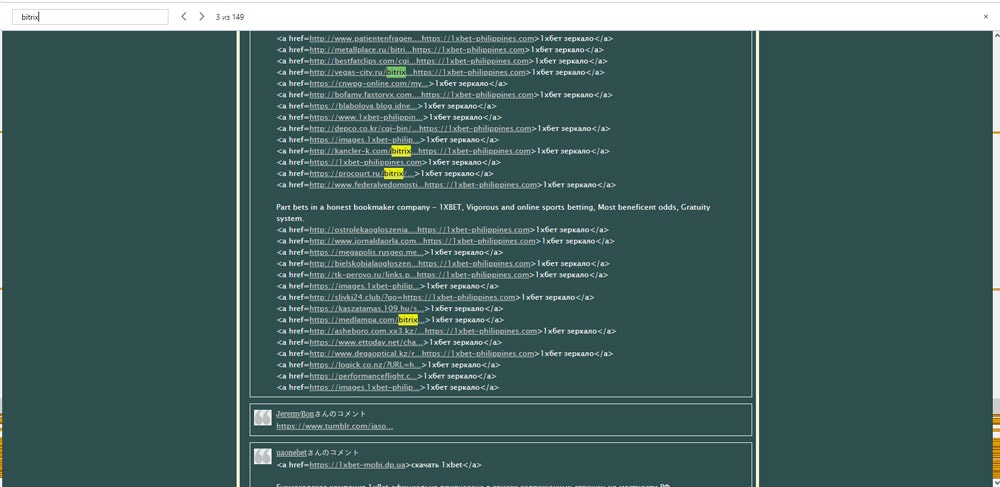Click the 'скачать 1xbet' text
1000x487 pixels.
(436, 465)
